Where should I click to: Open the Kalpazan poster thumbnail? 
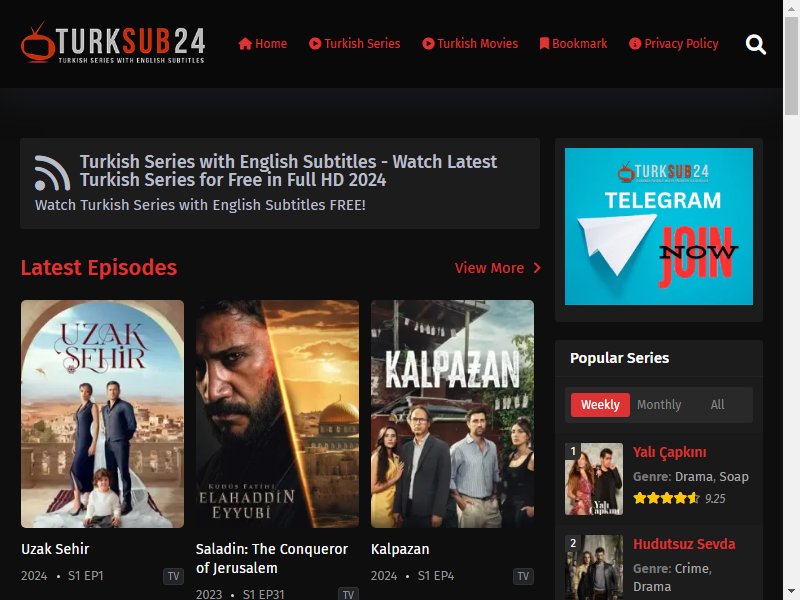[453, 414]
